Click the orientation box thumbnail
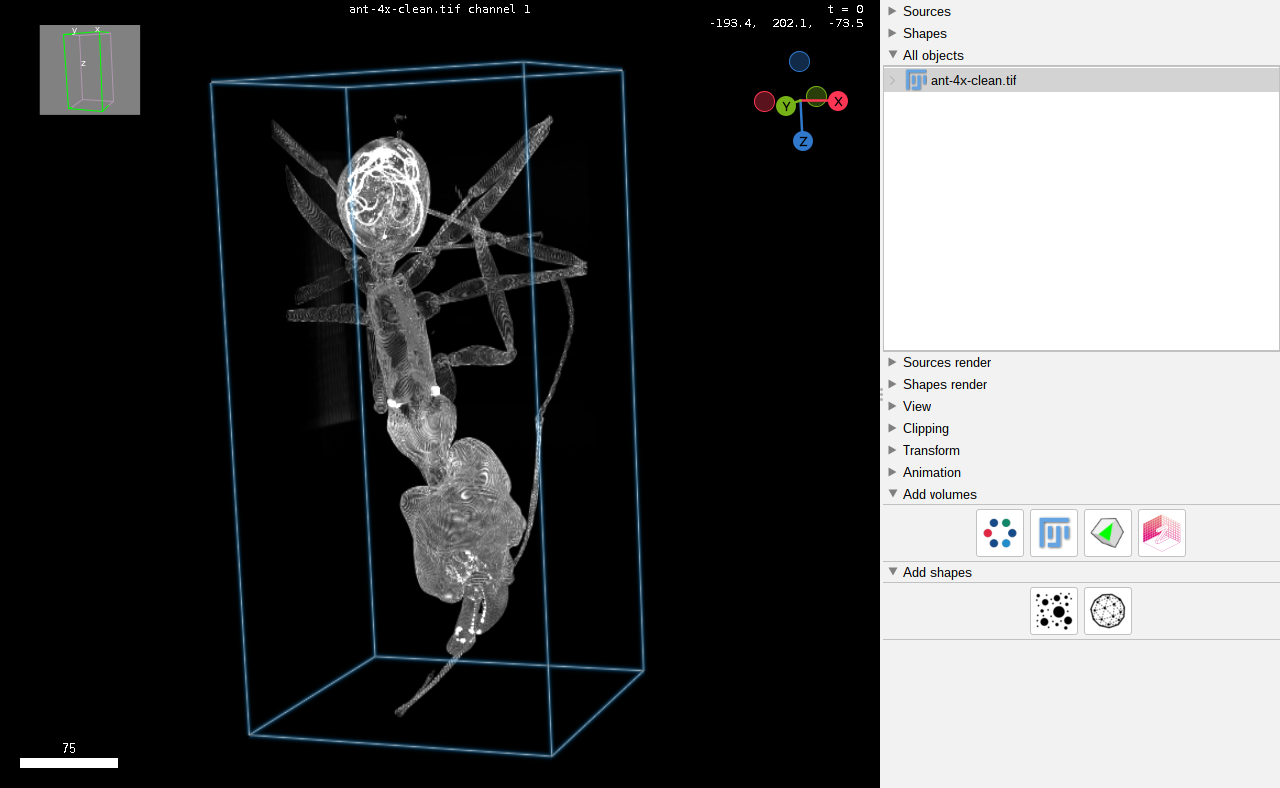Viewport: 1280px width, 788px height. point(90,70)
